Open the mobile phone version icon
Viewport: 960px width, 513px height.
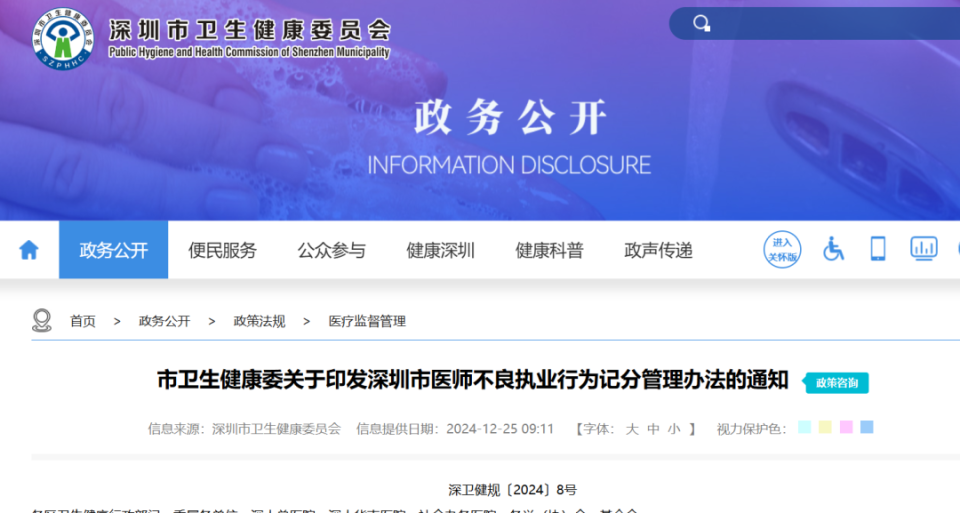(878, 249)
